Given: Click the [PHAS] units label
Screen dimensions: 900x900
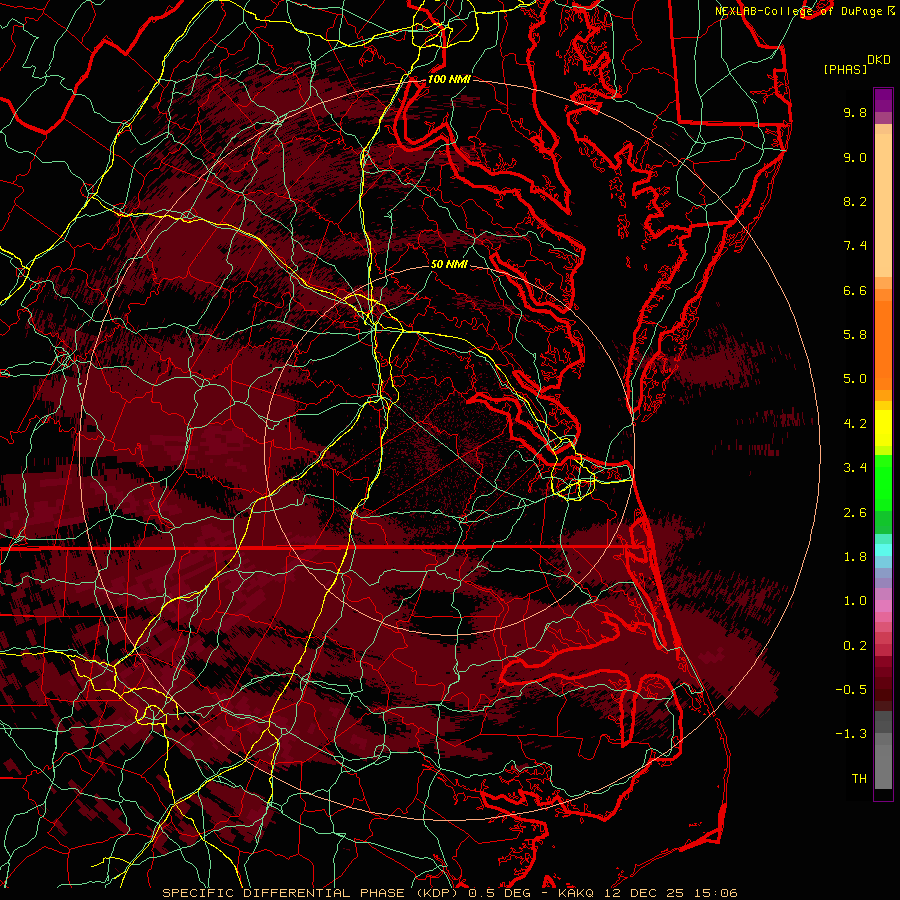Looking at the screenshot, I should tap(845, 69).
